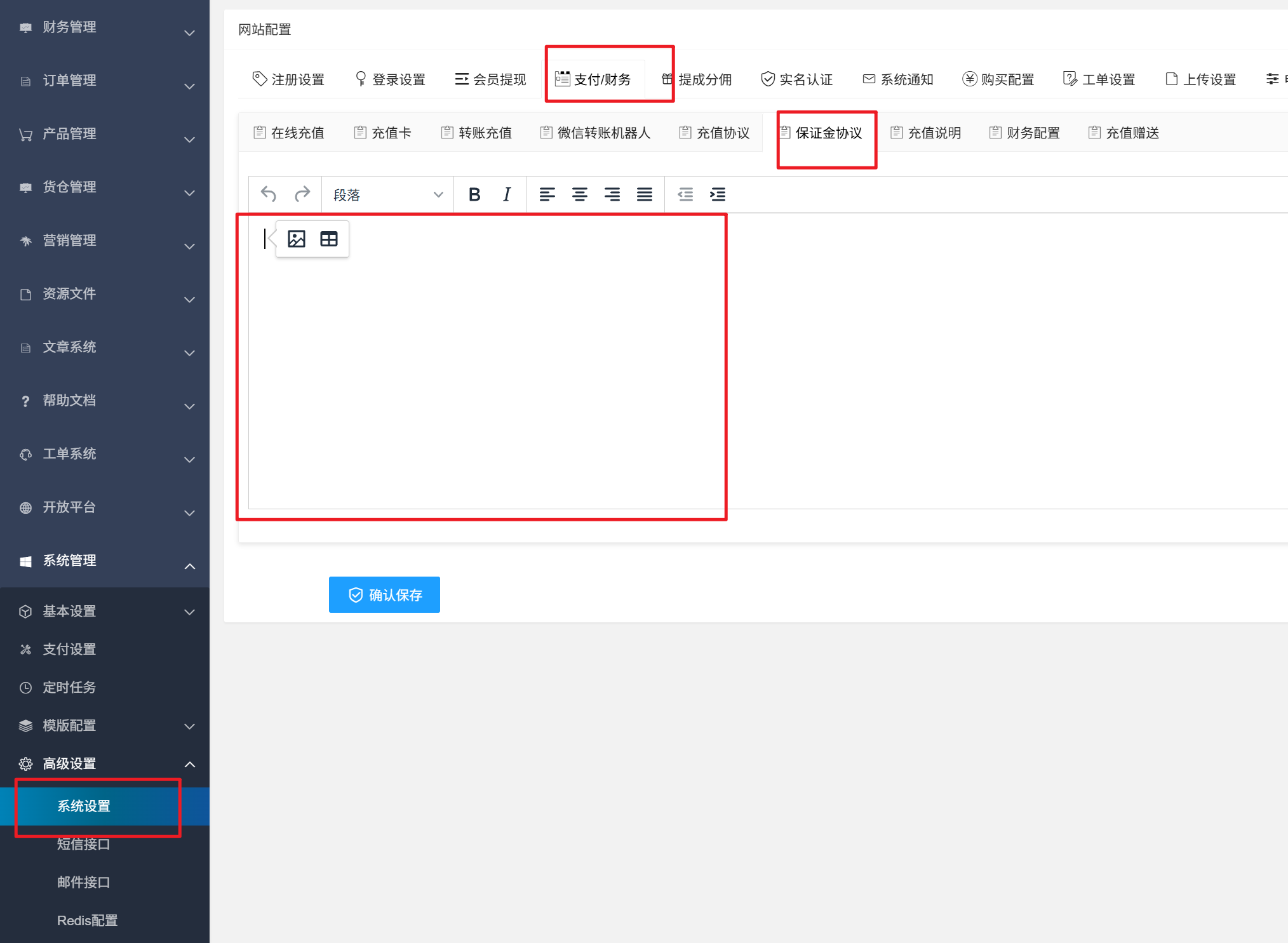The height and width of the screenshot is (943, 1288).
Task: Increase indent with the indent icon
Action: click(x=718, y=194)
